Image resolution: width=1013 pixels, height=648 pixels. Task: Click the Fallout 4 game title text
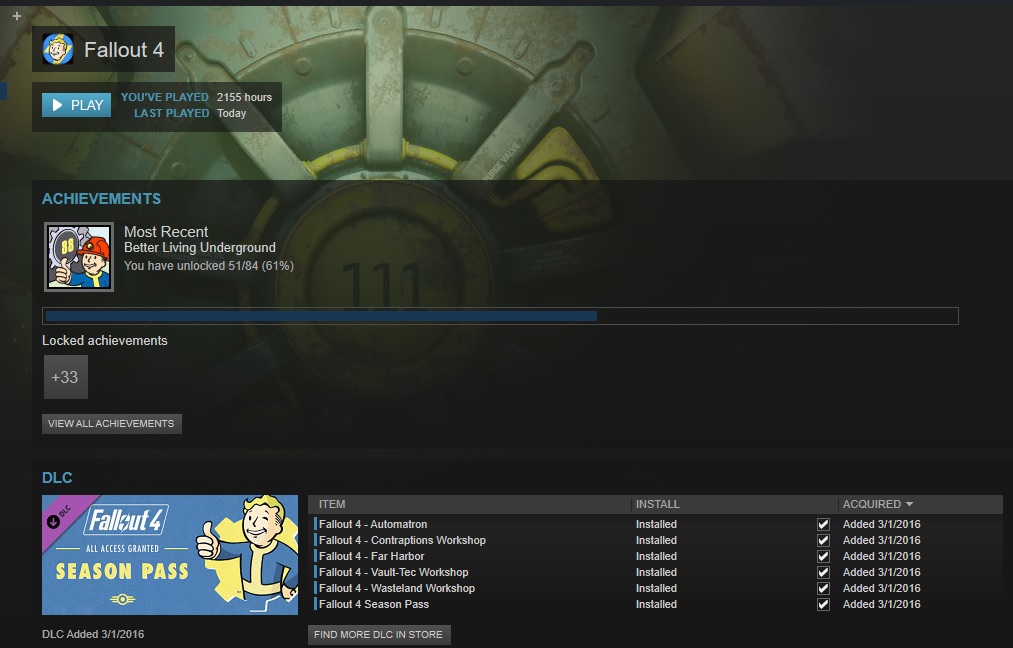124,50
